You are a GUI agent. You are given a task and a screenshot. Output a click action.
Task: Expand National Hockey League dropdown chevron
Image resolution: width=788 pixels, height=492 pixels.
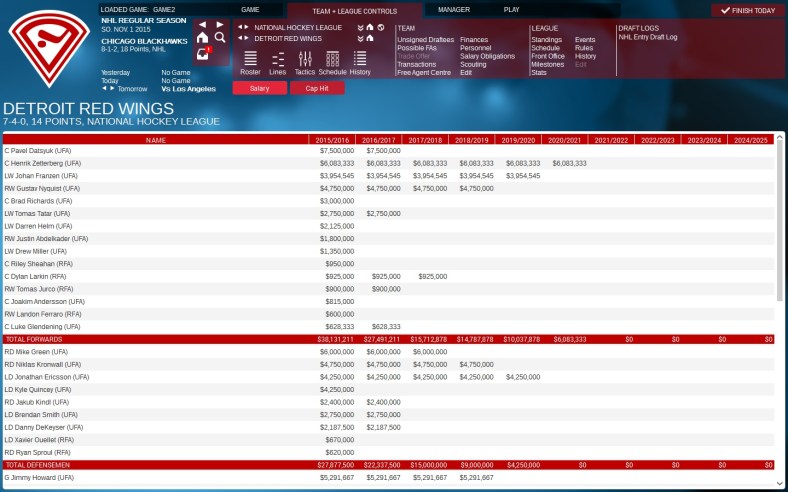pyautogui.click(x=360, y=27)
